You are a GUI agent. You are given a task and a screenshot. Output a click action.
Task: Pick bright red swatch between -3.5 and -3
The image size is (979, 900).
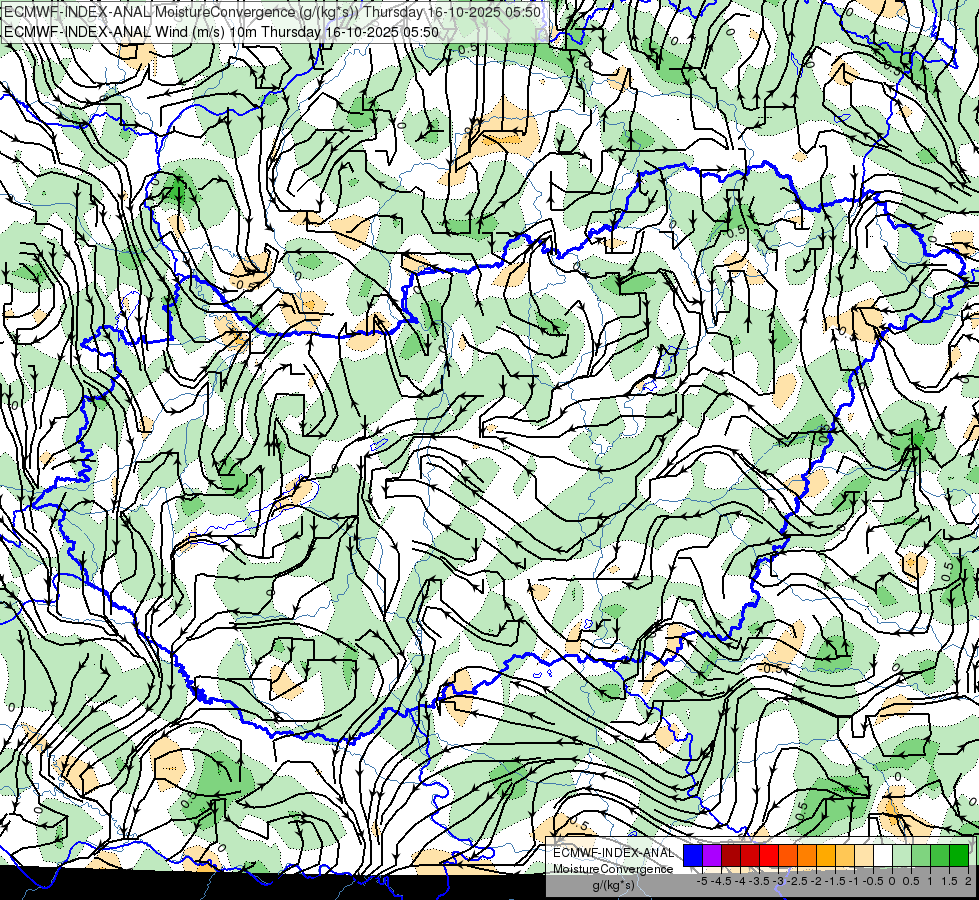(769, 856)
